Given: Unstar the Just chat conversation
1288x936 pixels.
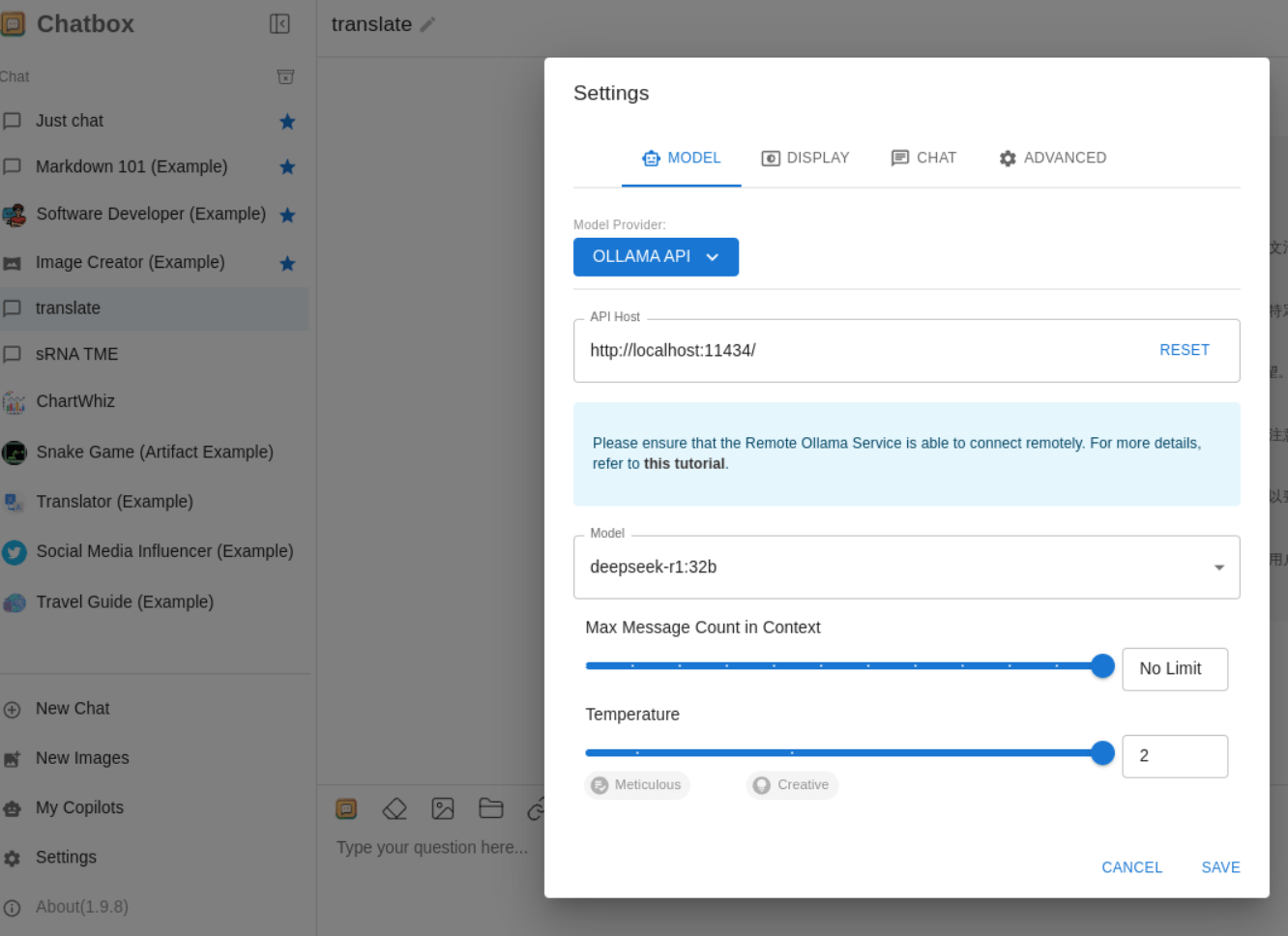Looking at the screenshot, I should (287, 122).
